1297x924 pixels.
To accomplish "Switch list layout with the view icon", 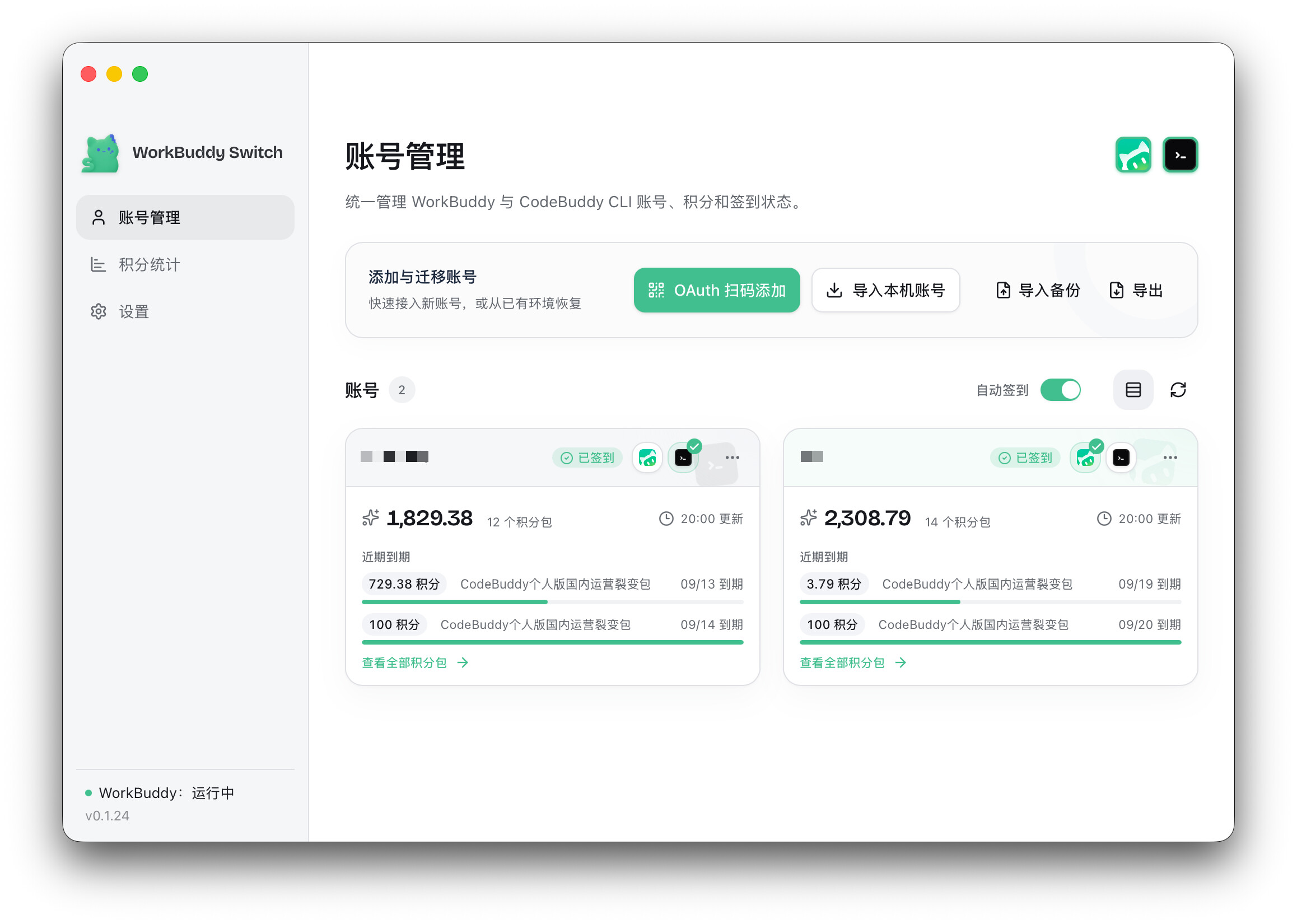I will (x=1132, y=390).
